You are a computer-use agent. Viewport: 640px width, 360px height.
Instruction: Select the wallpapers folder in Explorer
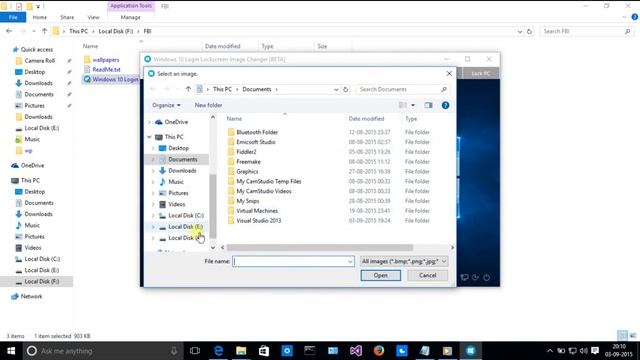pyautogui.click(x=105, y=60)
